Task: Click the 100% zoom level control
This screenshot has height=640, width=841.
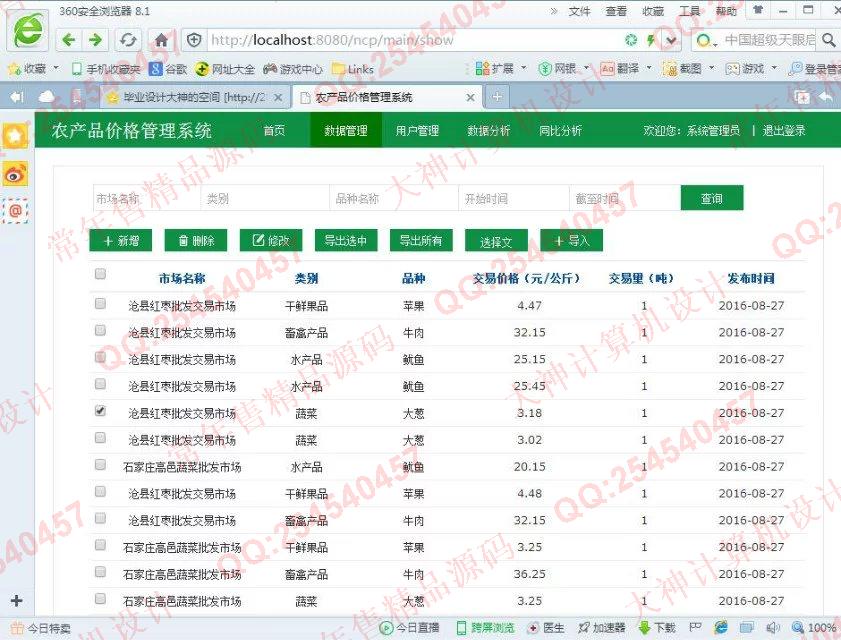Action: tap(815, 627)
